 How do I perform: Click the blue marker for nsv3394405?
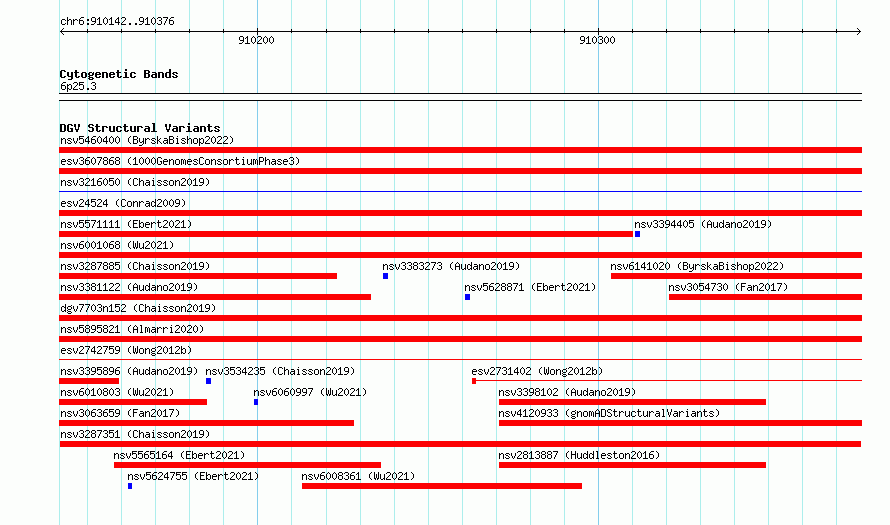click(x=637, y=234)
